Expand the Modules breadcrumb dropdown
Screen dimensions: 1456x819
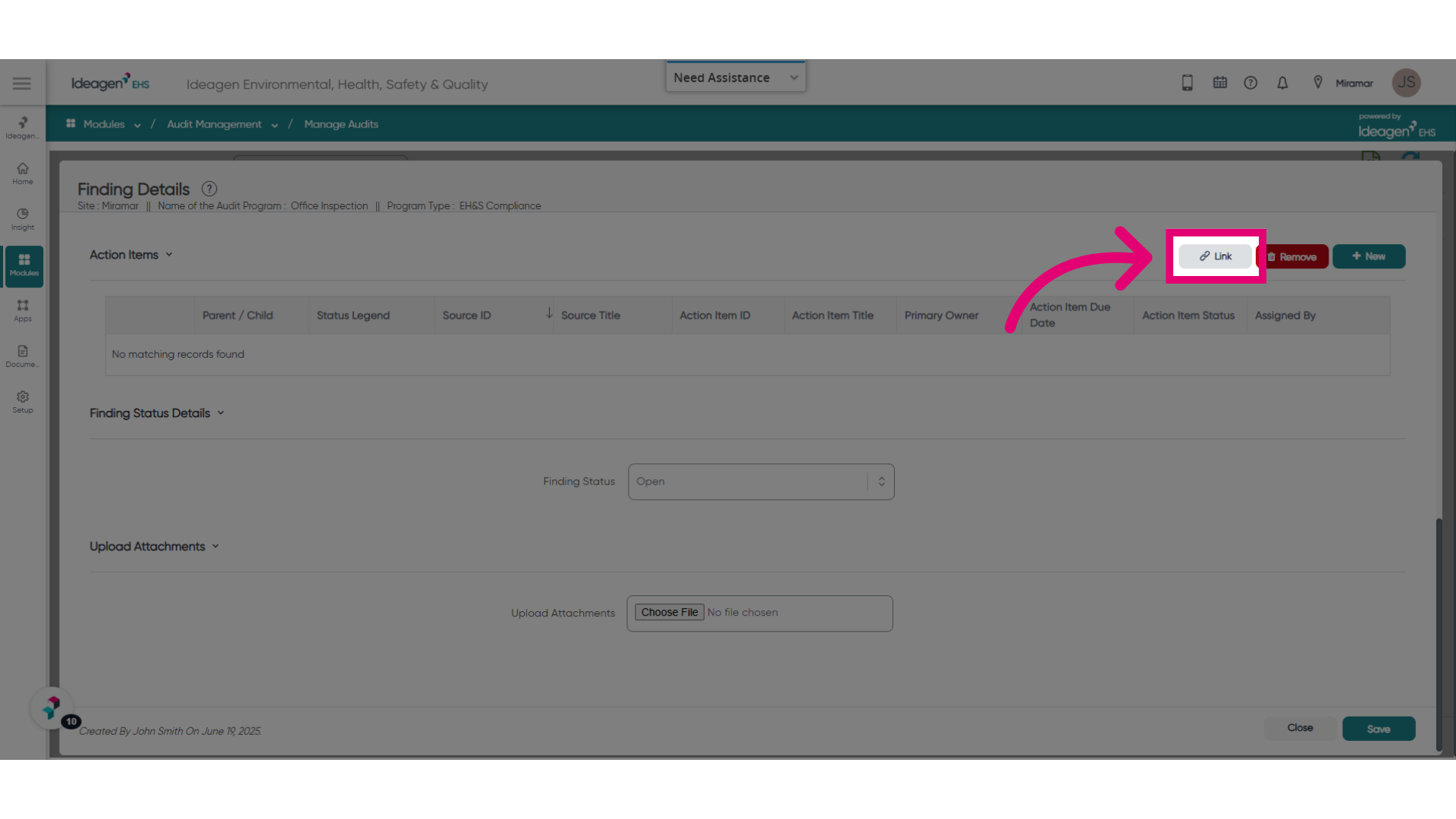(x=137, y=125)
